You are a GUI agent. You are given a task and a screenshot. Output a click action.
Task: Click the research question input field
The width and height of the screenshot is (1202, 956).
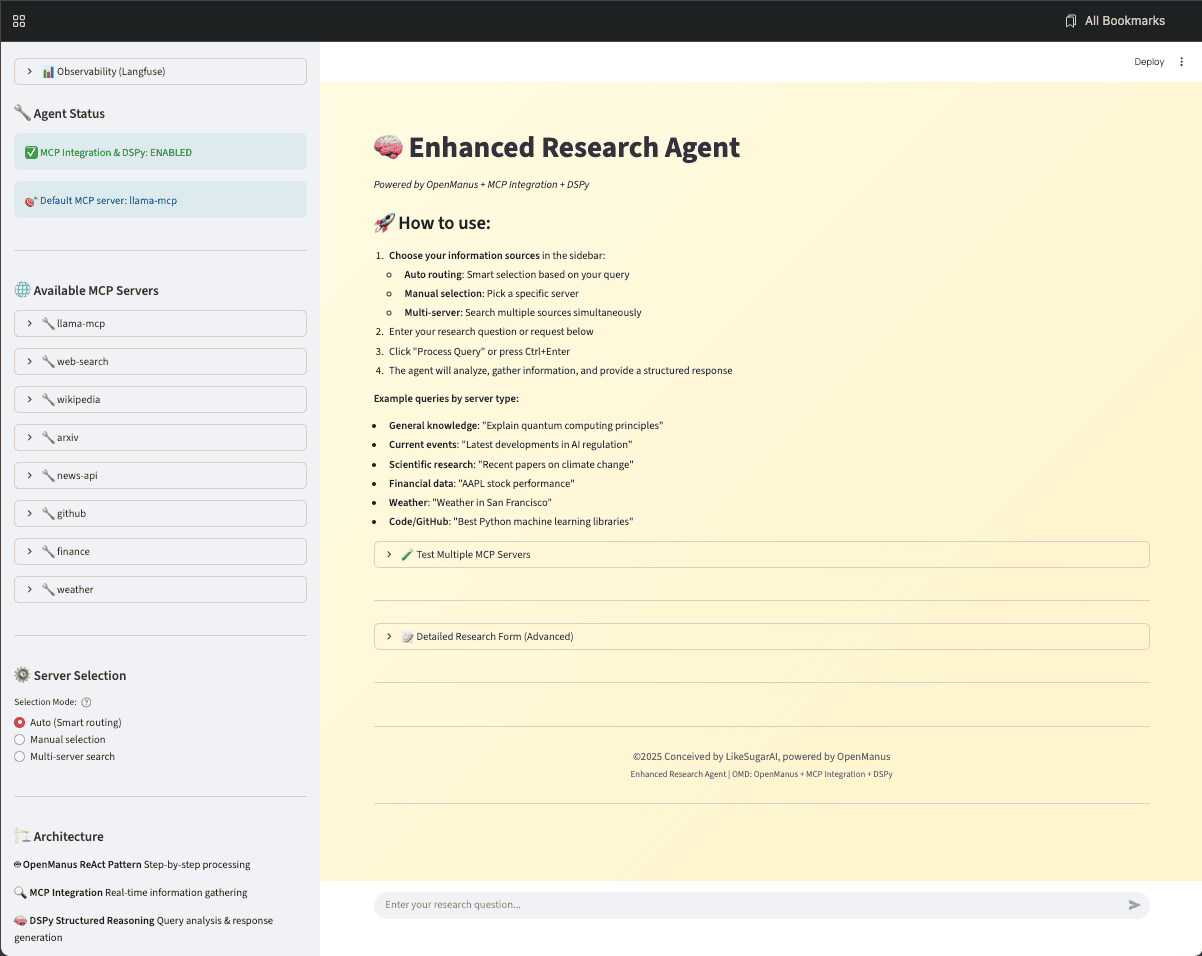pos(750,905)
